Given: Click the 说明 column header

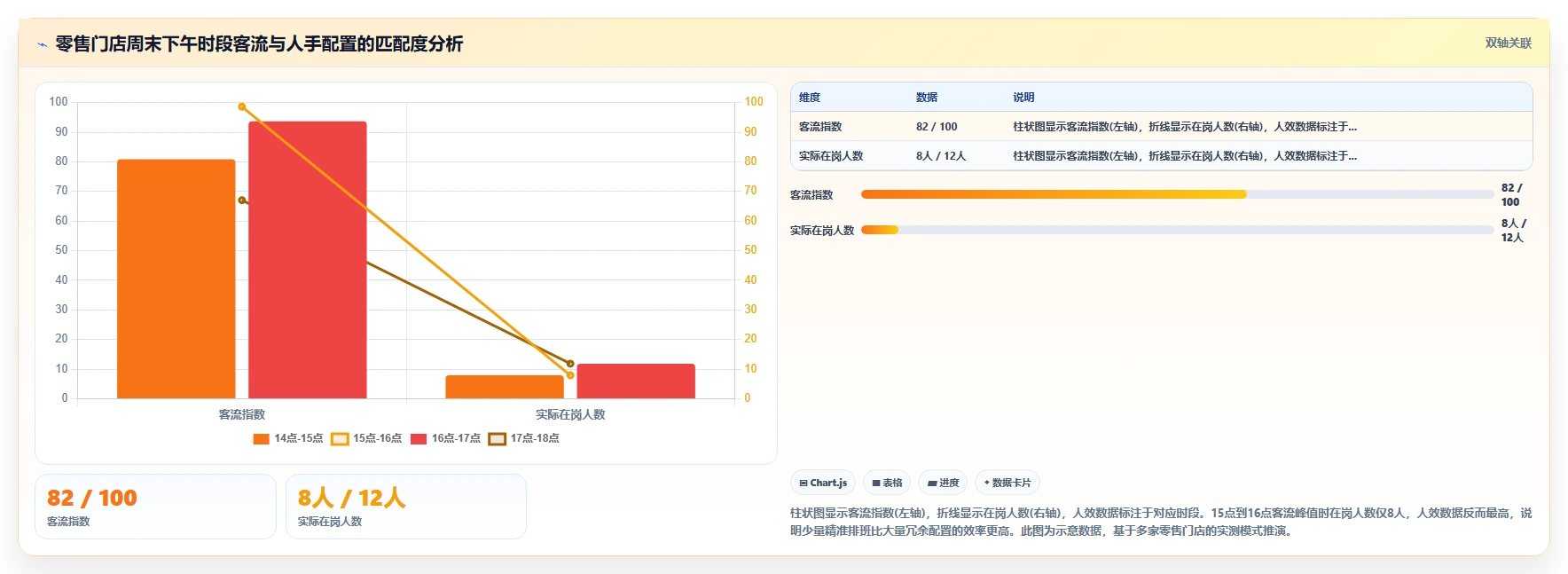Looking at the screenshot, I should click(x=1024, y=98).
